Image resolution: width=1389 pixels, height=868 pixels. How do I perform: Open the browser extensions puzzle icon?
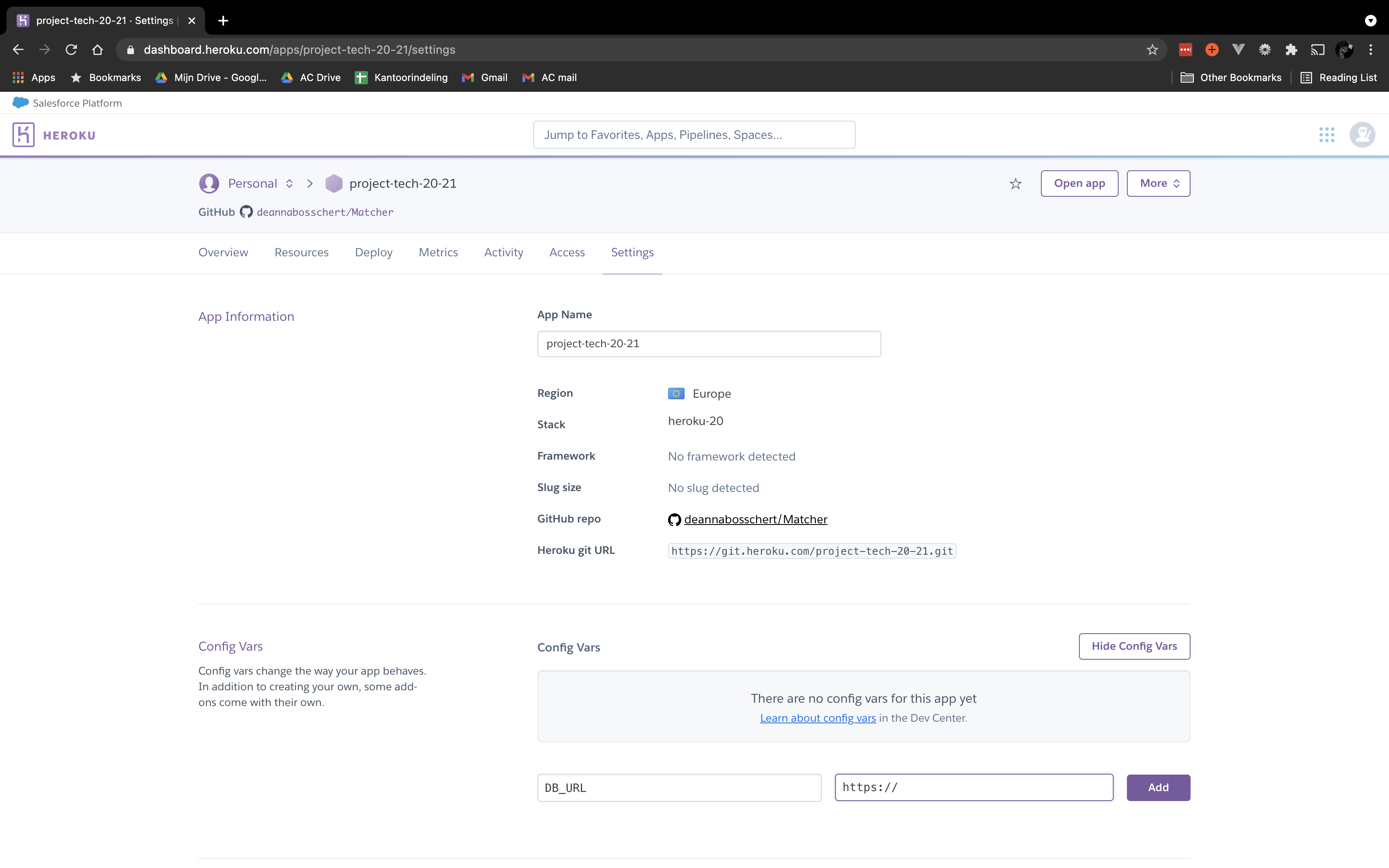[1291, 49]
